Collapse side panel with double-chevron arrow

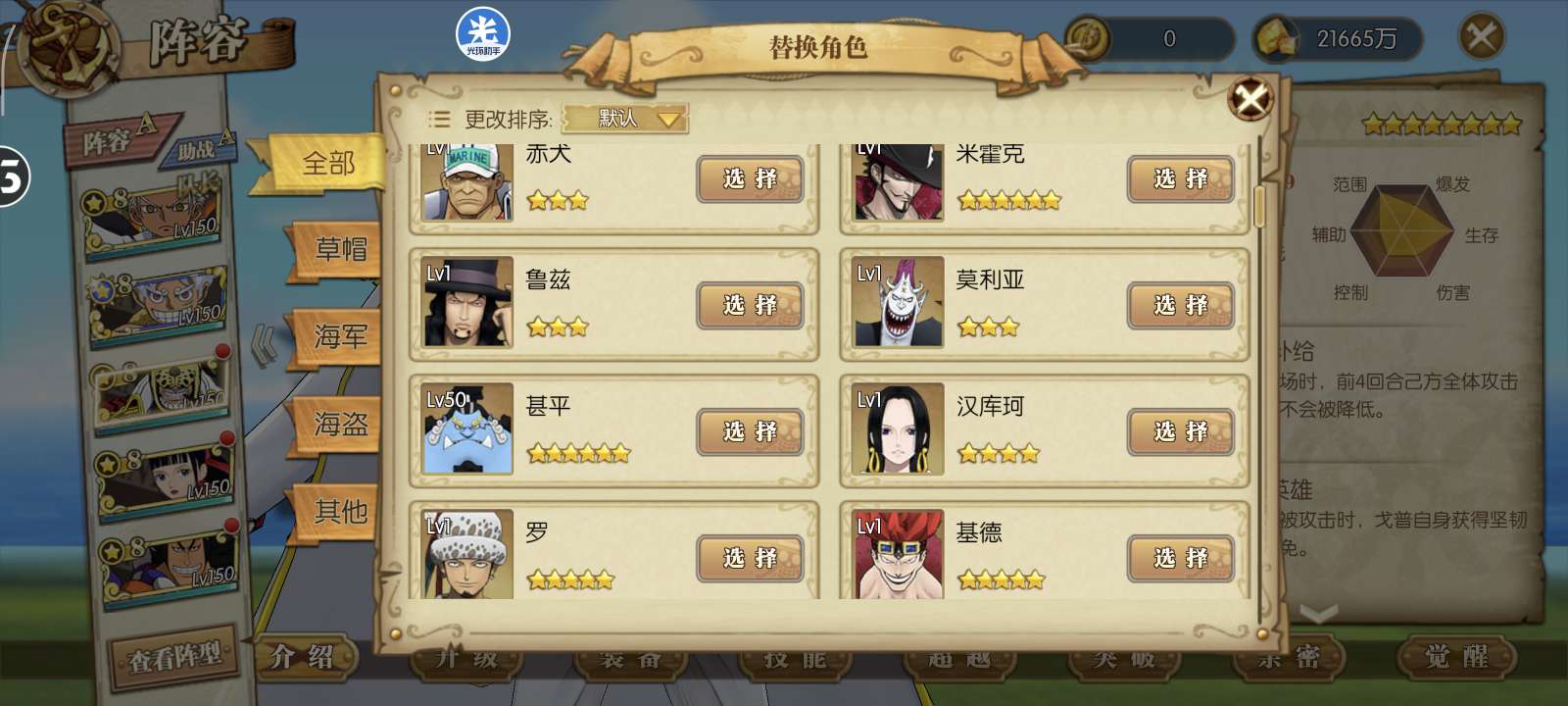263,346
